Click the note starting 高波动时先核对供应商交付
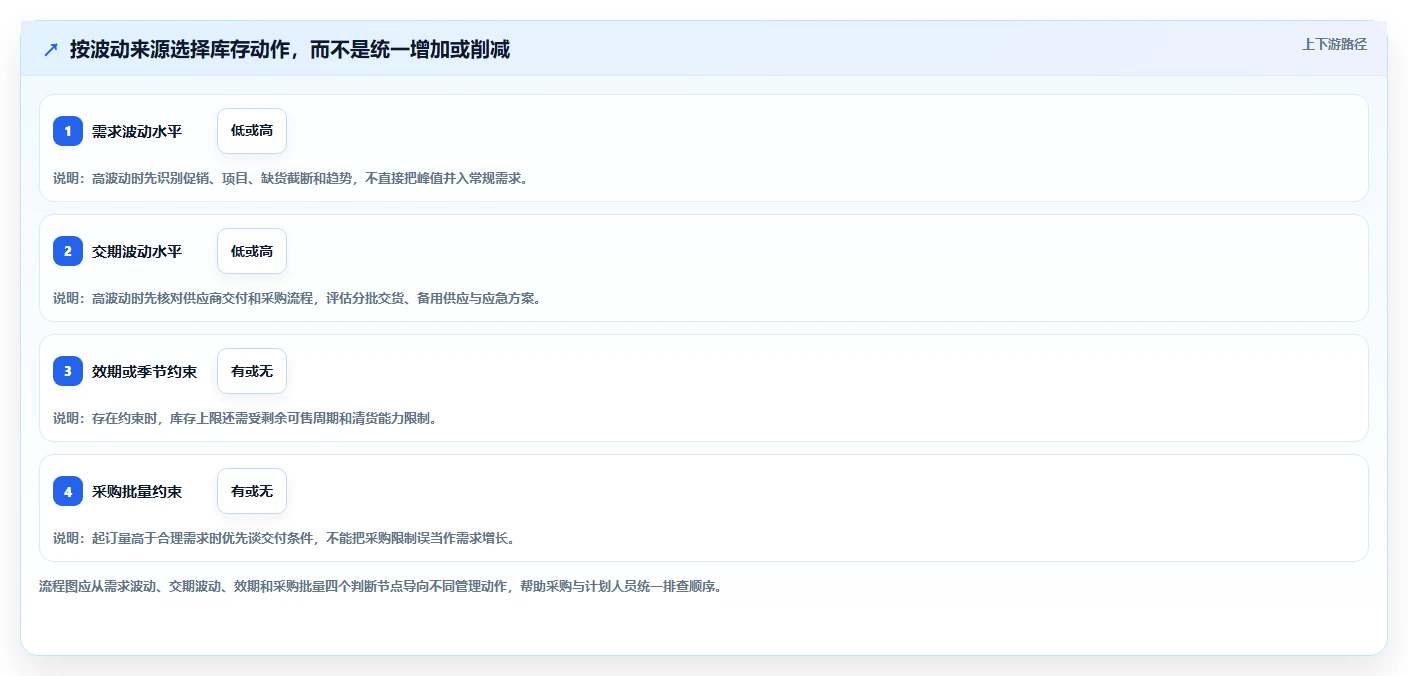 pos(297,298)
